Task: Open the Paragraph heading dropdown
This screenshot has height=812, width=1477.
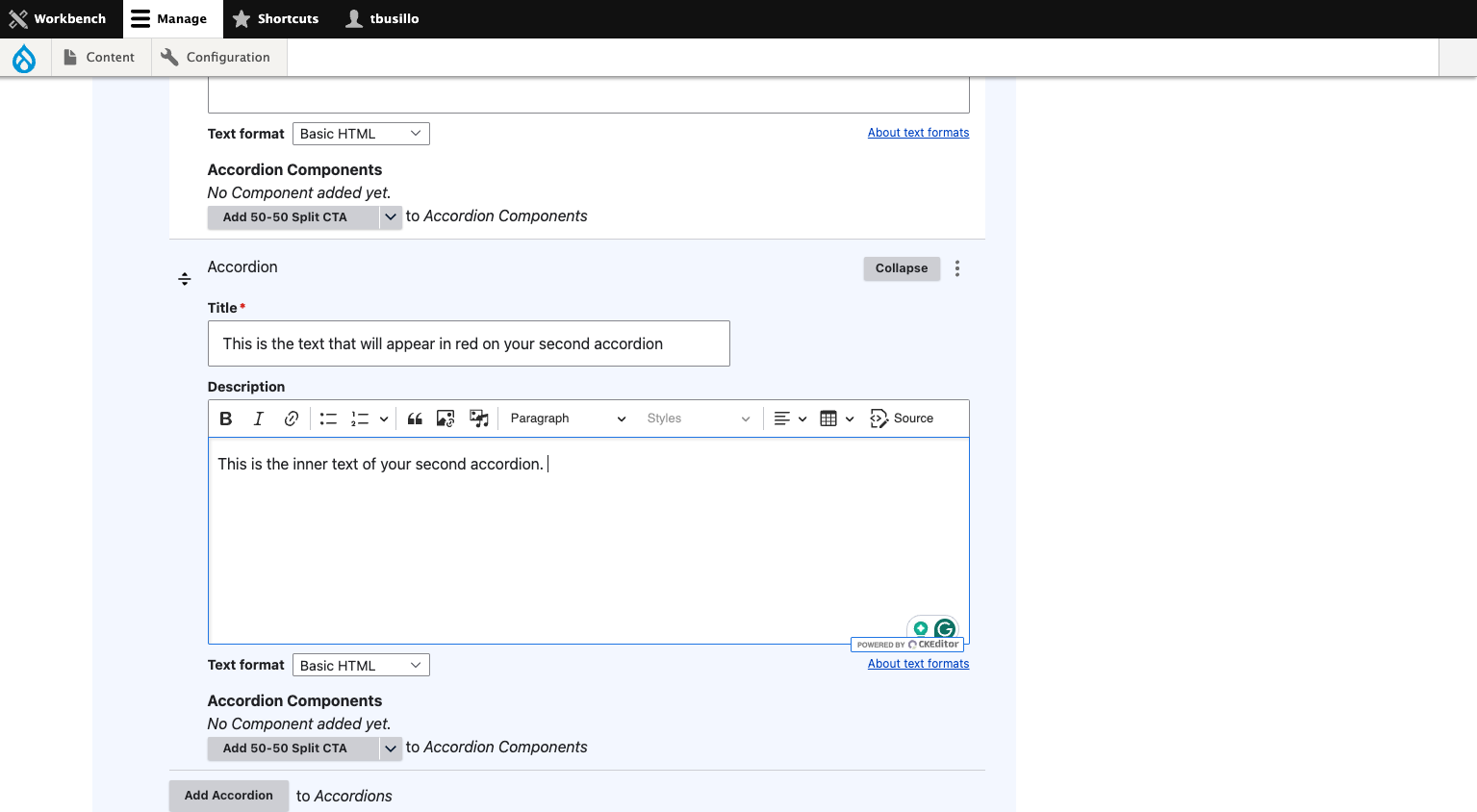Action: [x=568, y=419]
